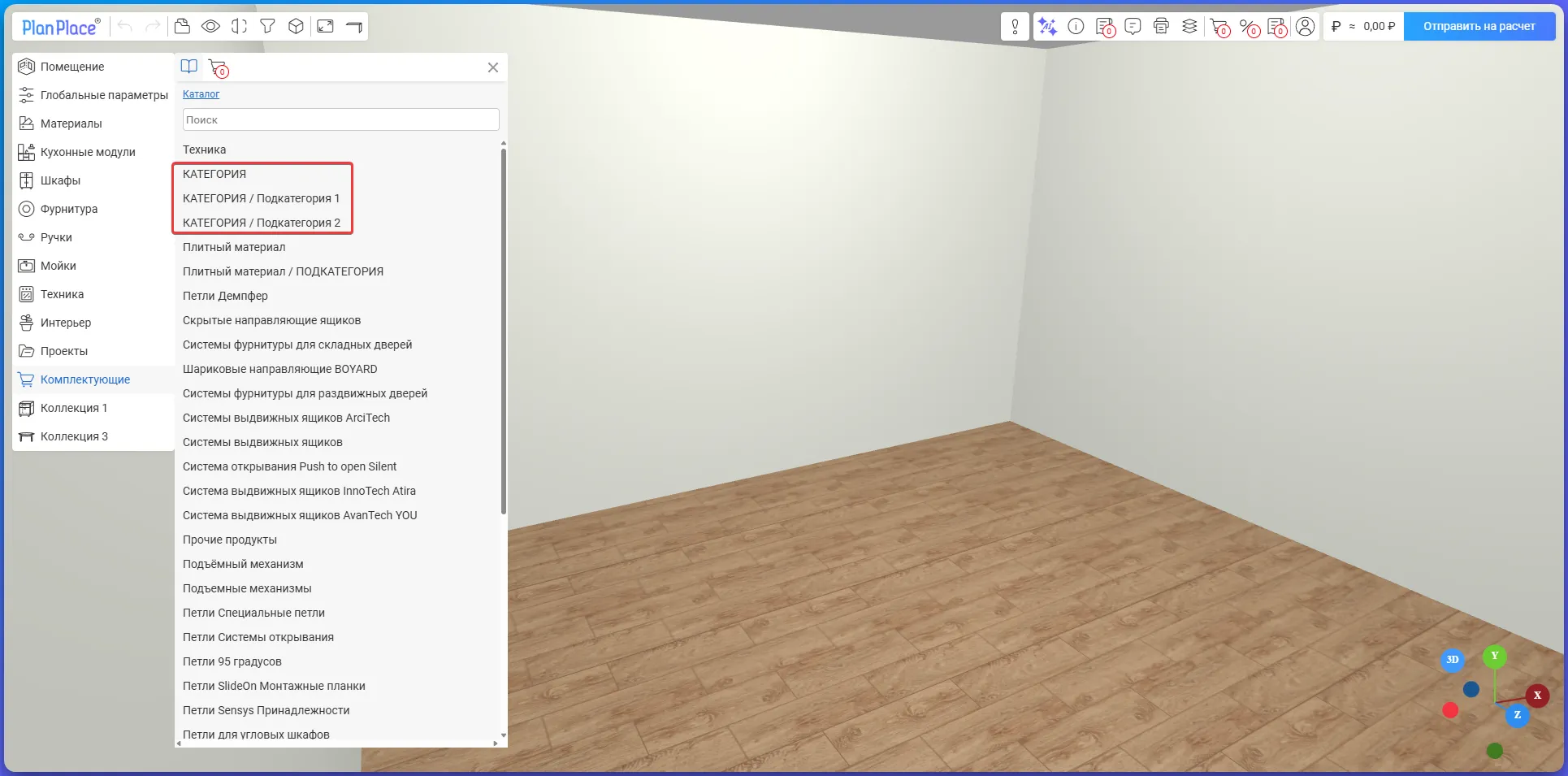
Task: Open the shopping cart in the top toolbar
Action: coord(1220,28)
